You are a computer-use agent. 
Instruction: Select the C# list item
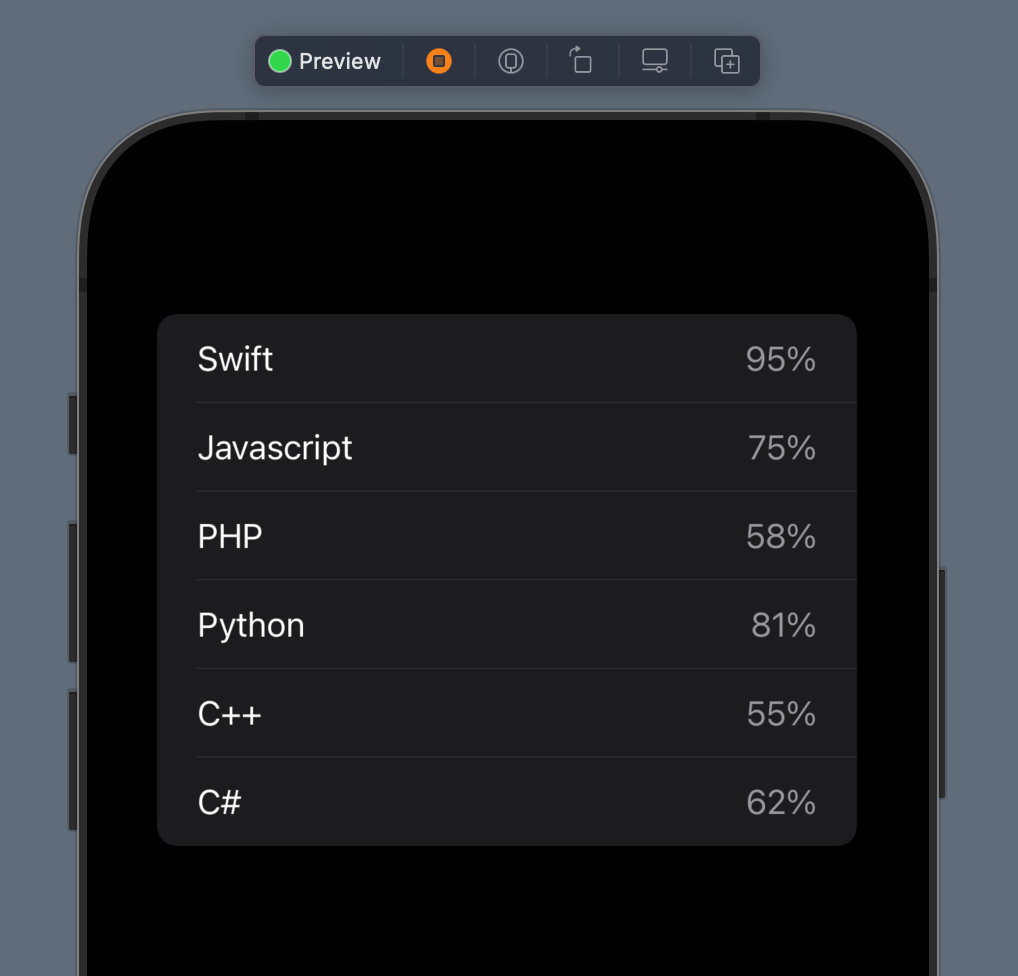click(507, 801)
